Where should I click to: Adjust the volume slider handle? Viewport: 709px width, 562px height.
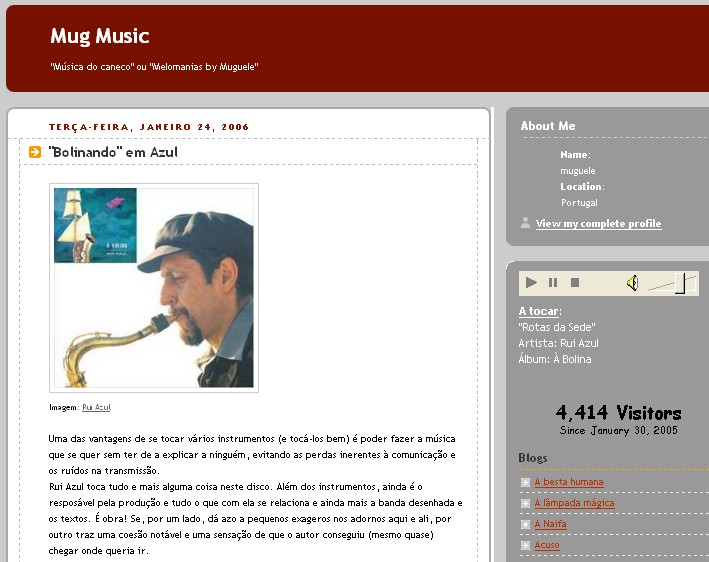pyautogui.click(x=681, y=283)
